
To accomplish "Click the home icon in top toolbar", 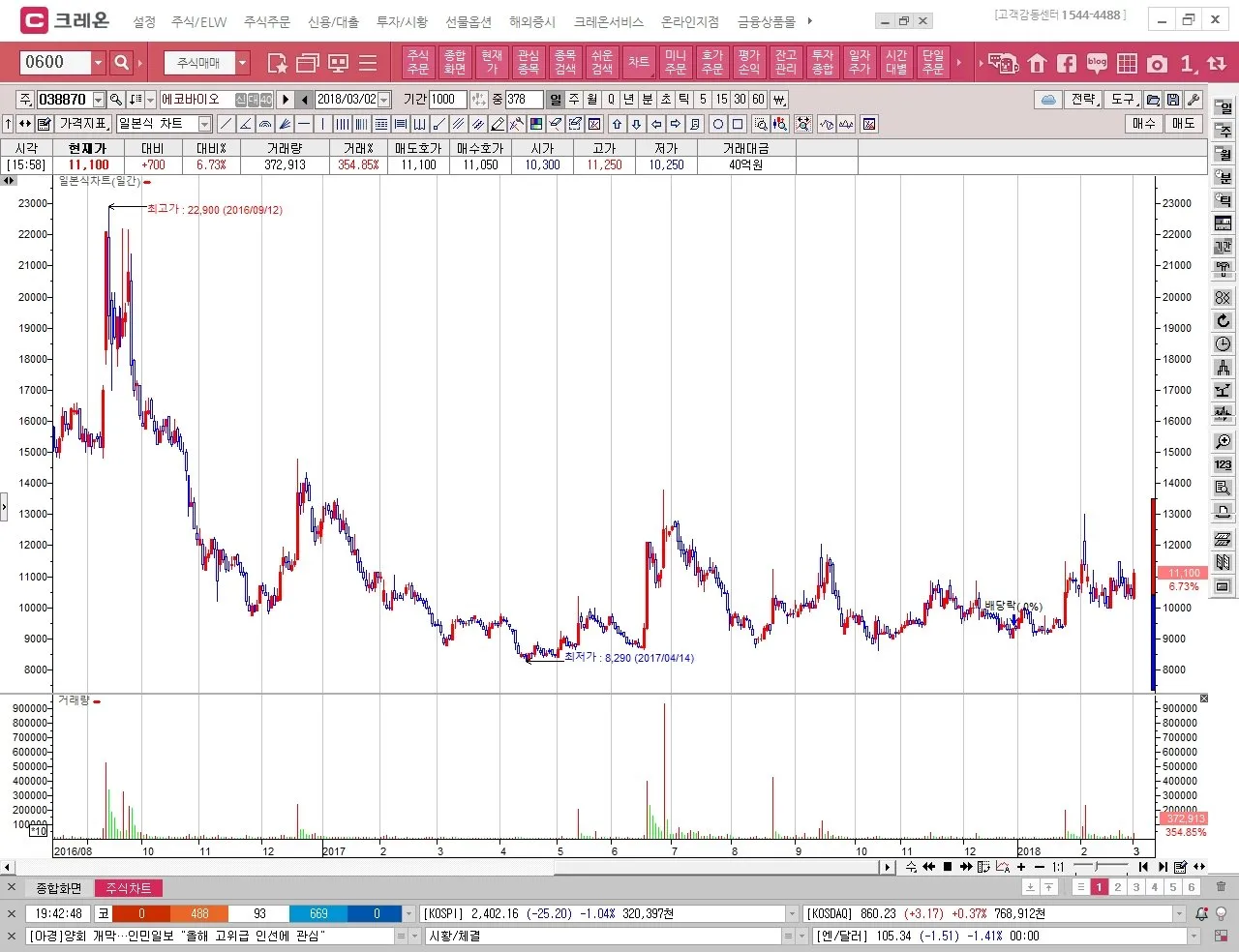I will point(1038,64).
